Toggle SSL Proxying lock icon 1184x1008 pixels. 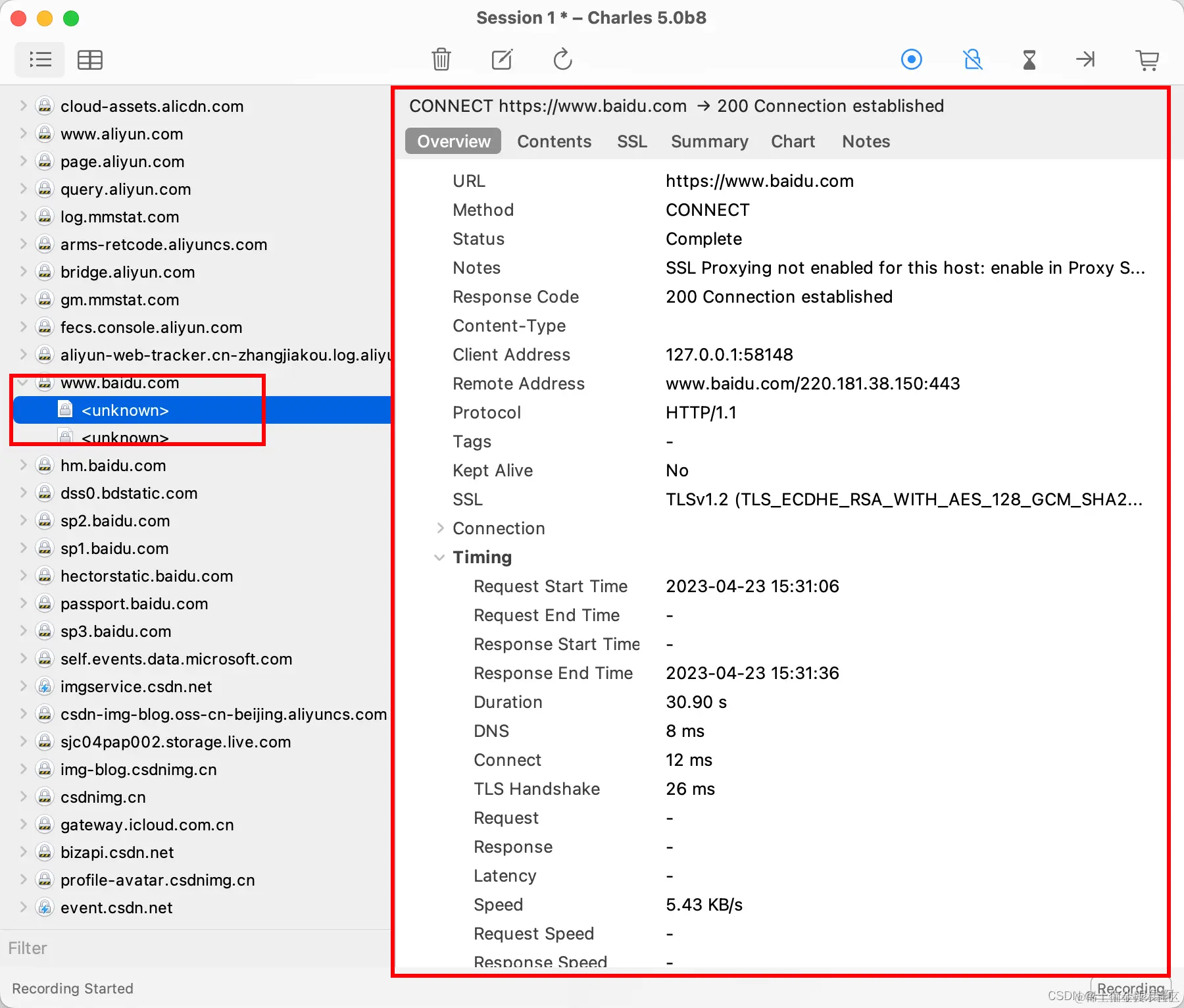pos(973,60)
